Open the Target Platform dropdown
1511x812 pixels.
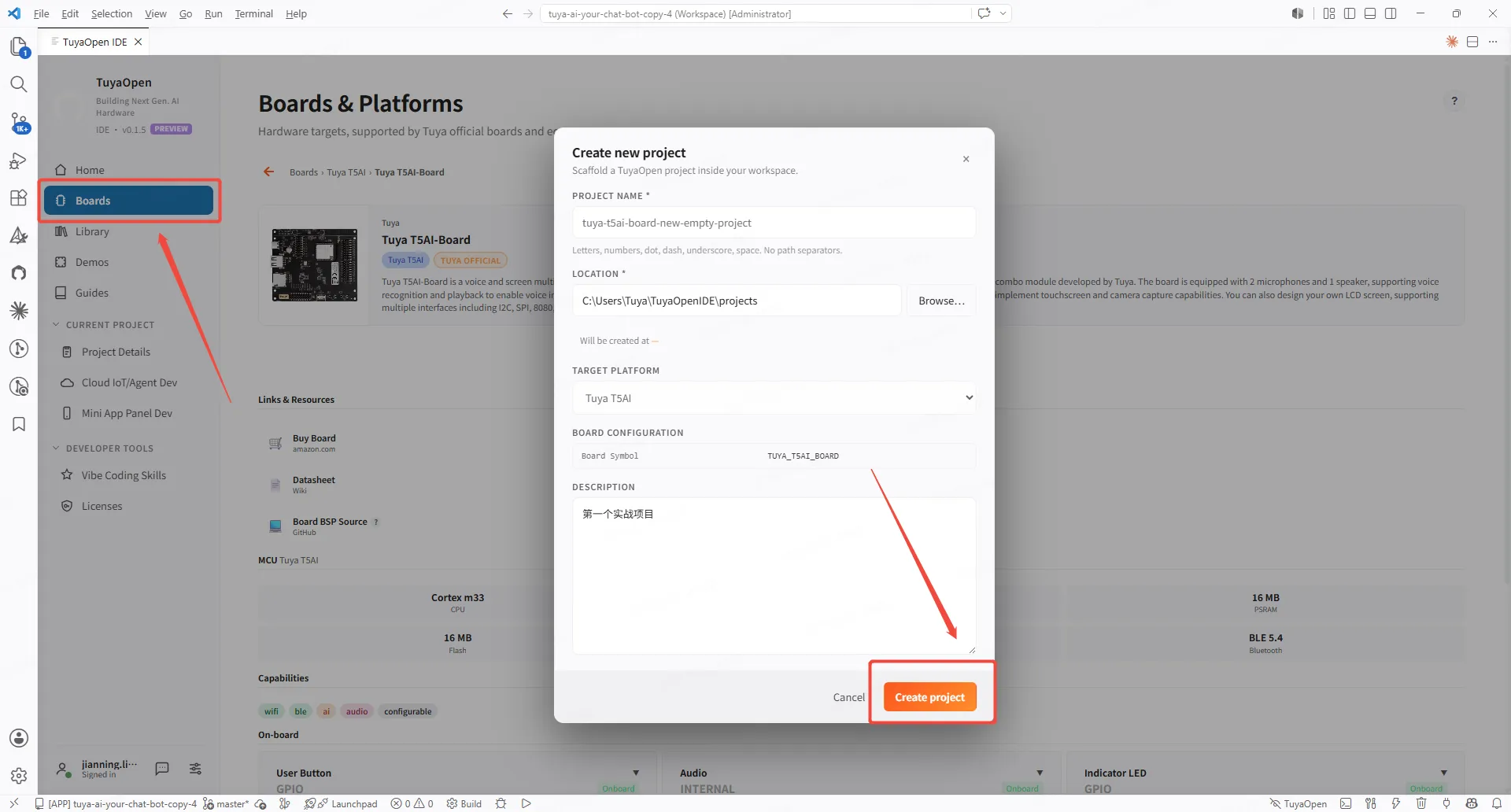click(x=774, y=398)
